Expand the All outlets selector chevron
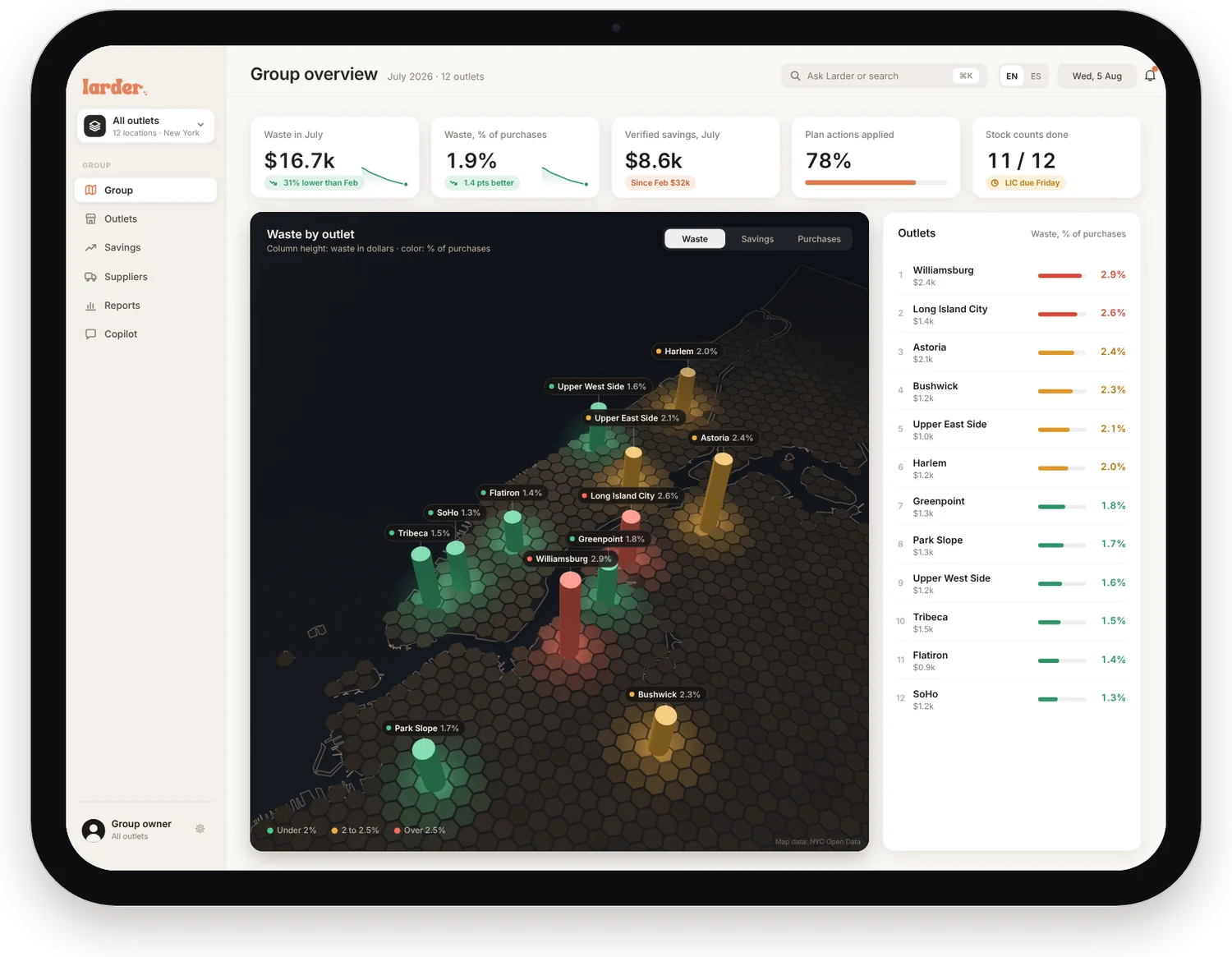Screen dimensions: 1232x957 pos(200,125)
